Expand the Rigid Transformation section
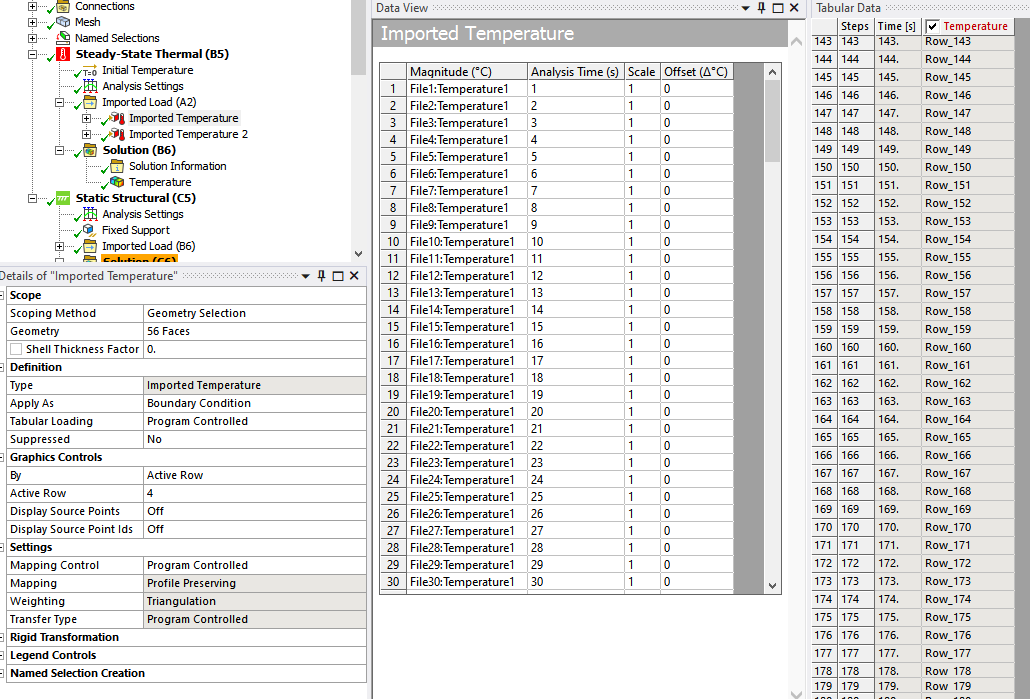 tap(2, 638)
